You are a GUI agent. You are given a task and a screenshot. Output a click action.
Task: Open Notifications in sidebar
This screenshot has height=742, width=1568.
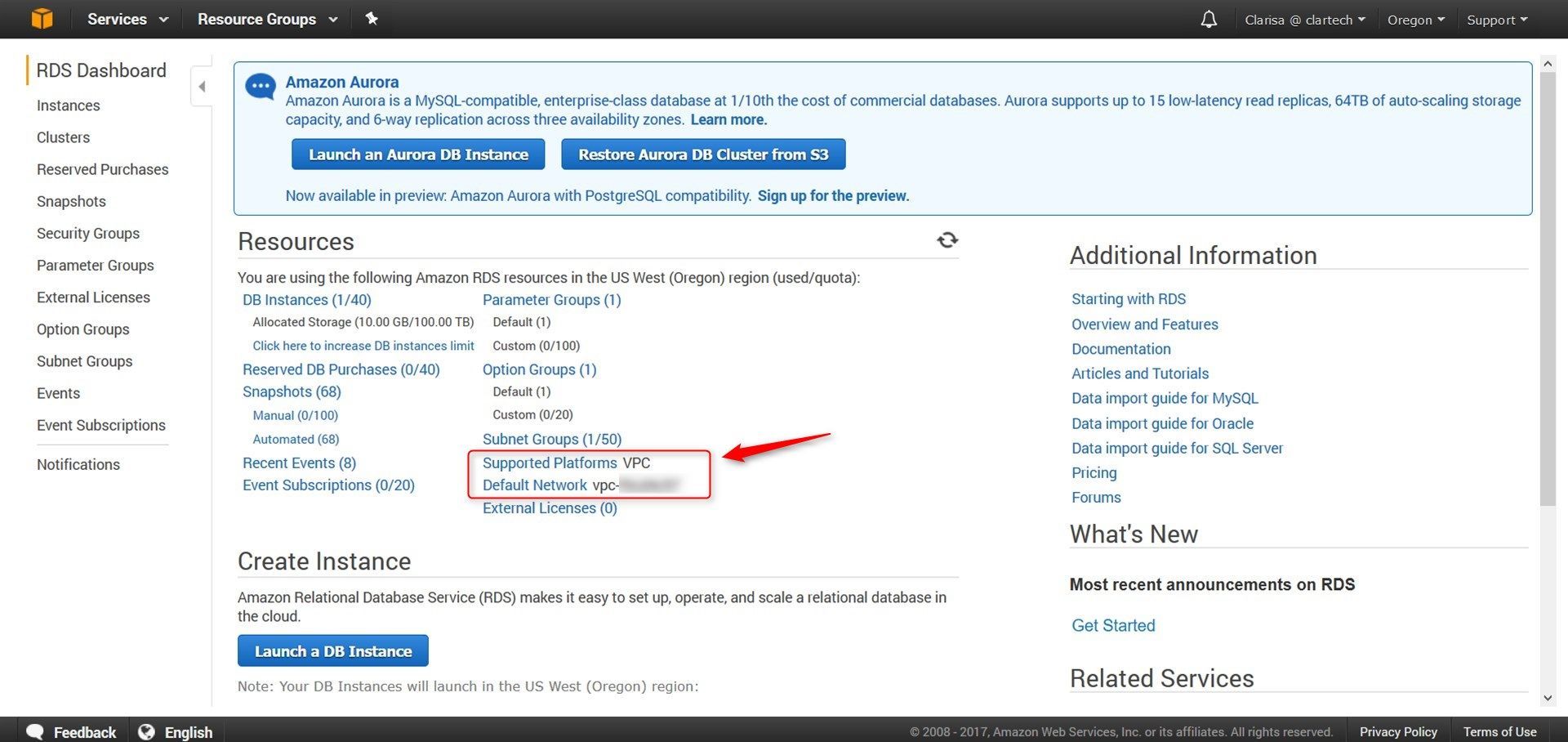point(78,464)
